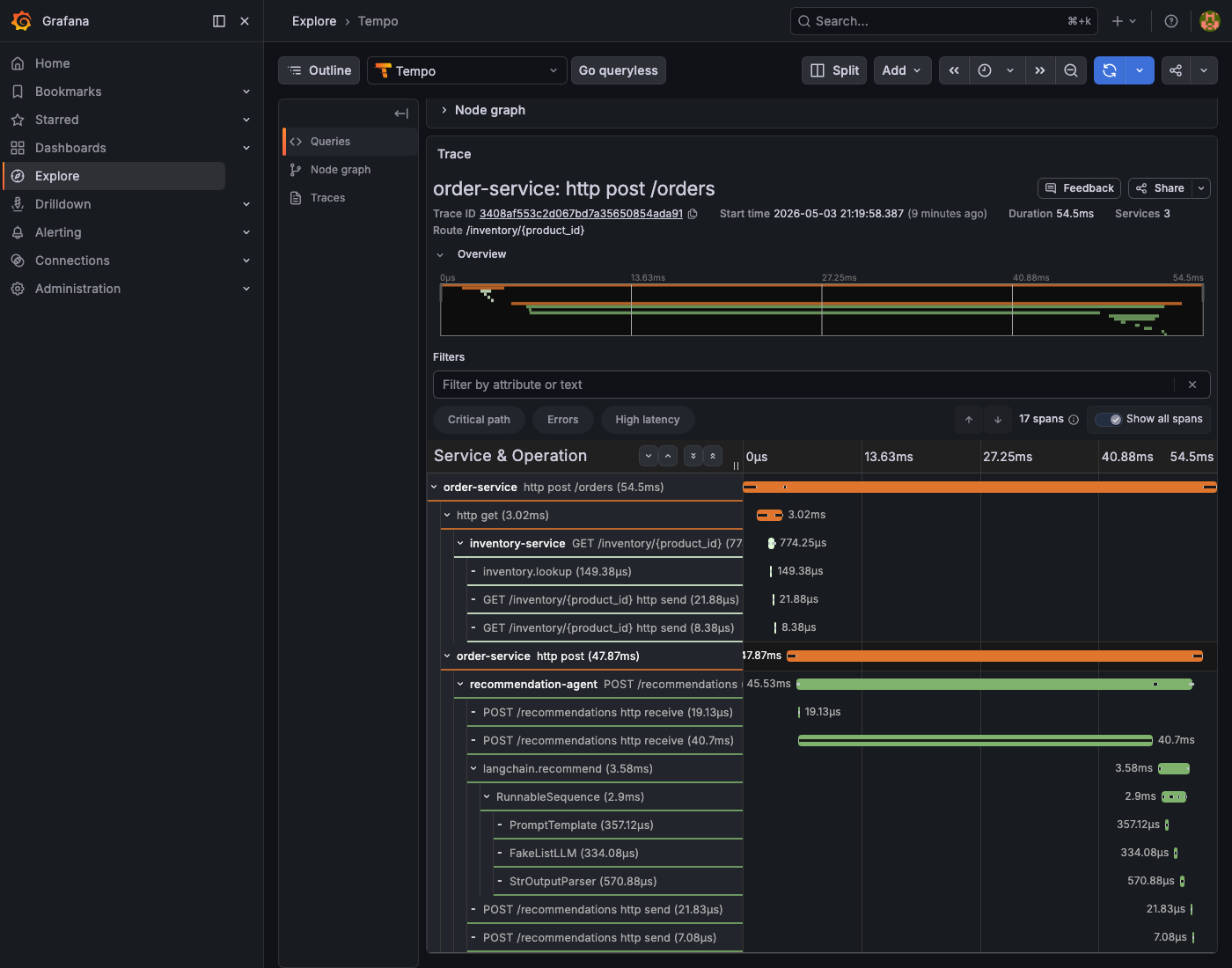The height and width of the screenshot is (968, 1232).
Task: Click the trace ID link
Action: [x=581, y=214]
